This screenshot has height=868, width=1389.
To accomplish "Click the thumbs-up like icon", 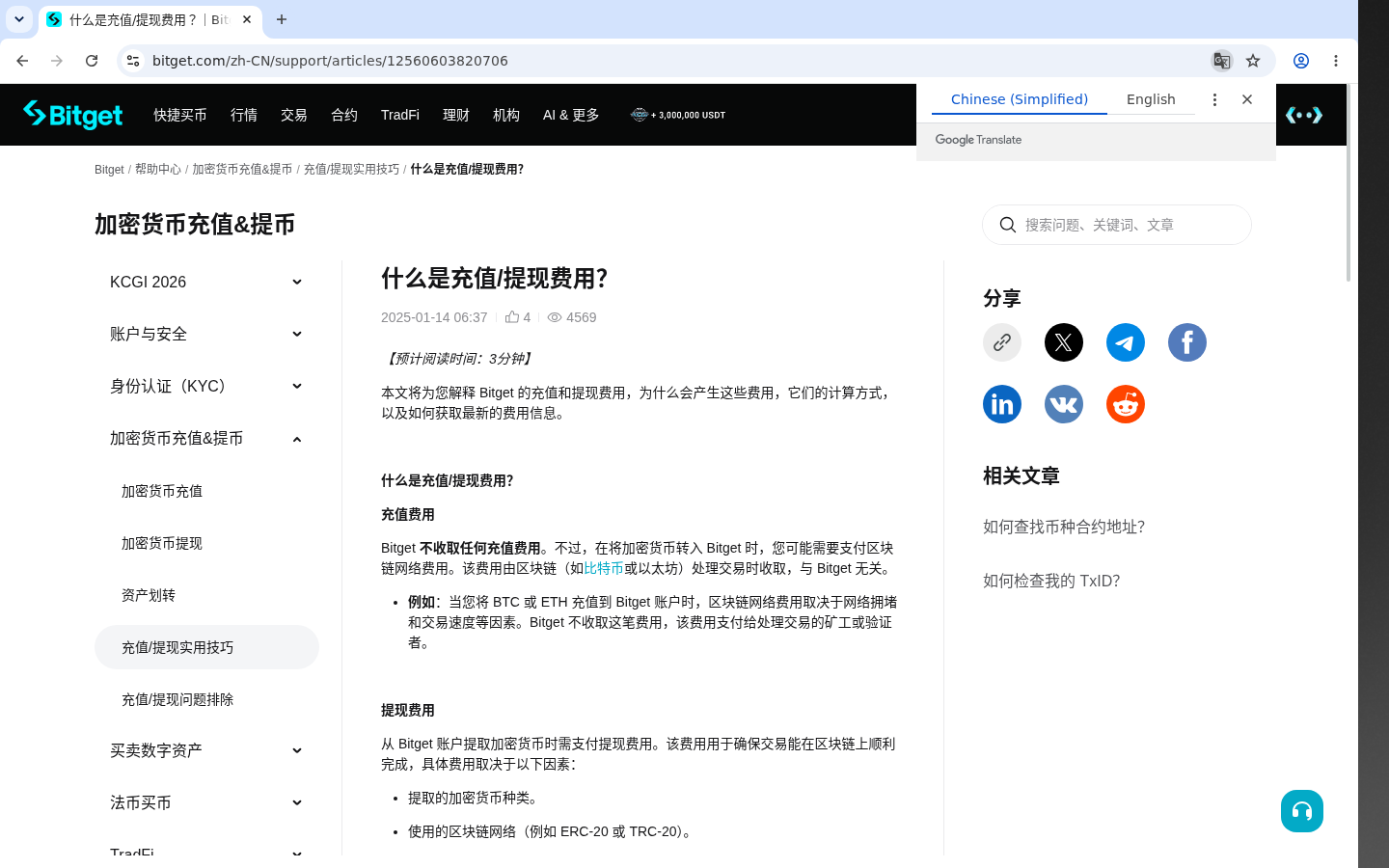I will [512, 317].
